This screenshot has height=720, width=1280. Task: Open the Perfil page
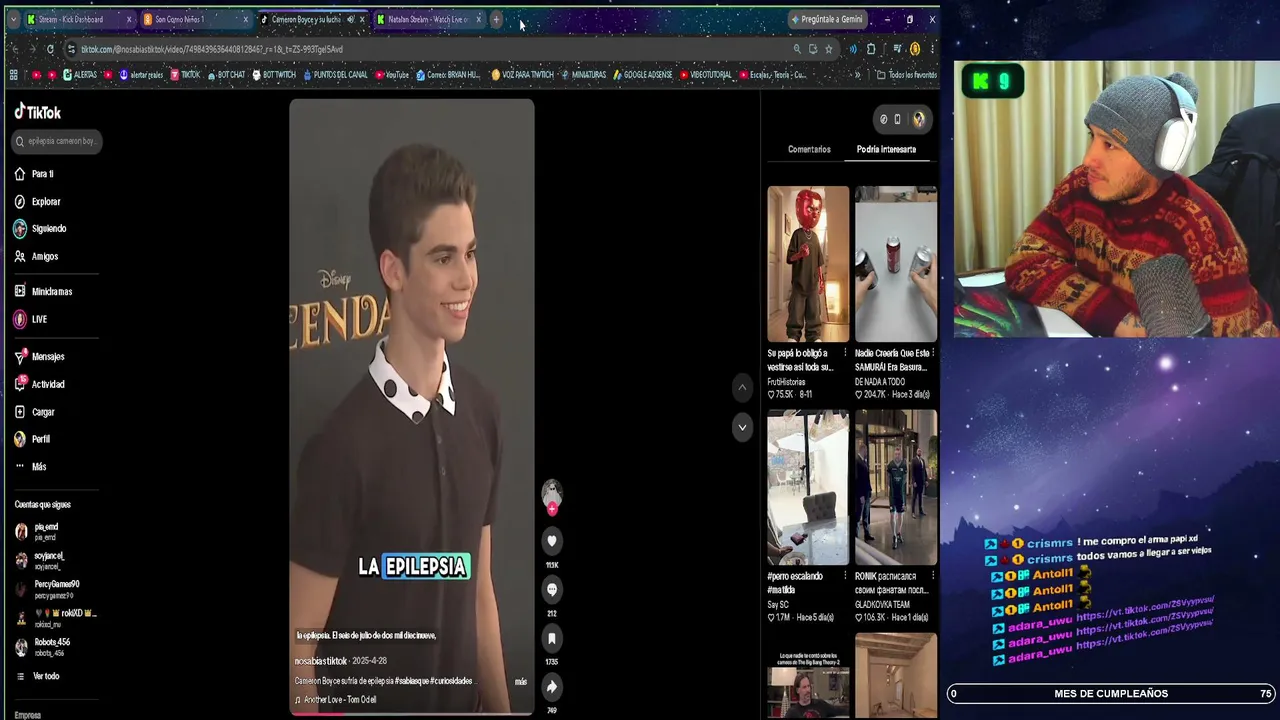(33, 439)
